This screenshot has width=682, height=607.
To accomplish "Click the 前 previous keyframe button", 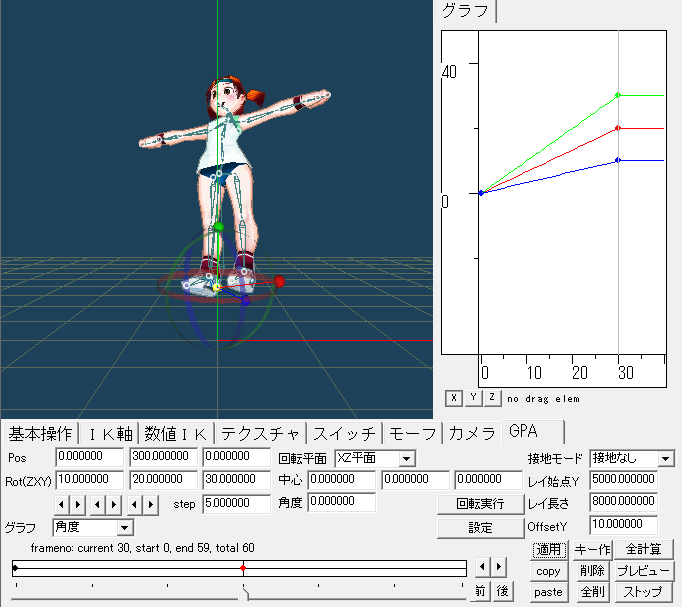I will coord(481,591).
